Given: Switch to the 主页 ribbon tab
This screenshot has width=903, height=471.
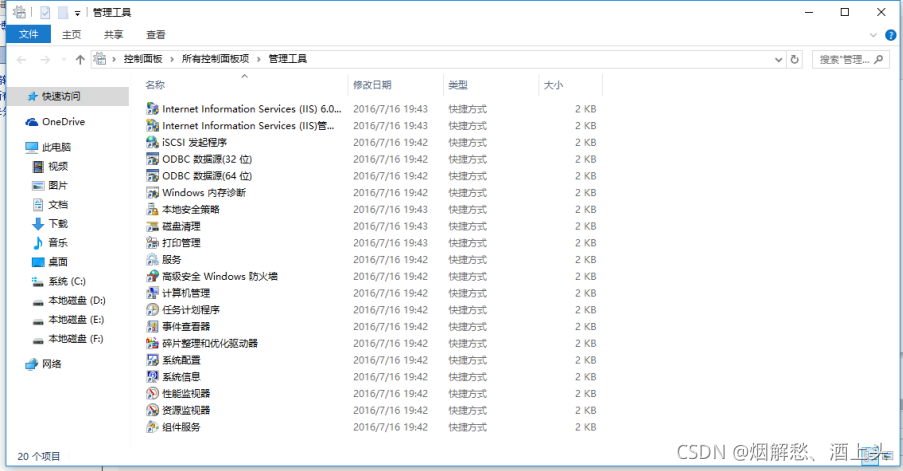Looking at the screenshot, I should 71,35.
